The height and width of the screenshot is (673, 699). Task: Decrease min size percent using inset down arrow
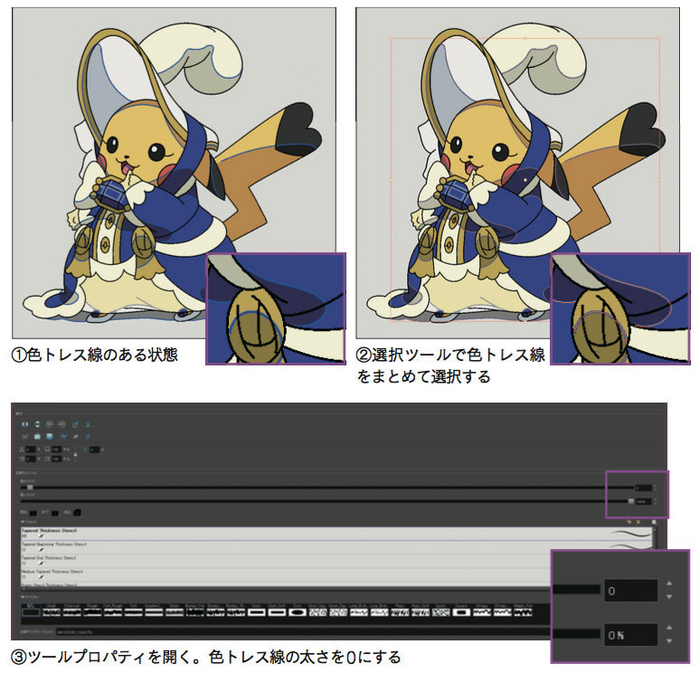669,641
